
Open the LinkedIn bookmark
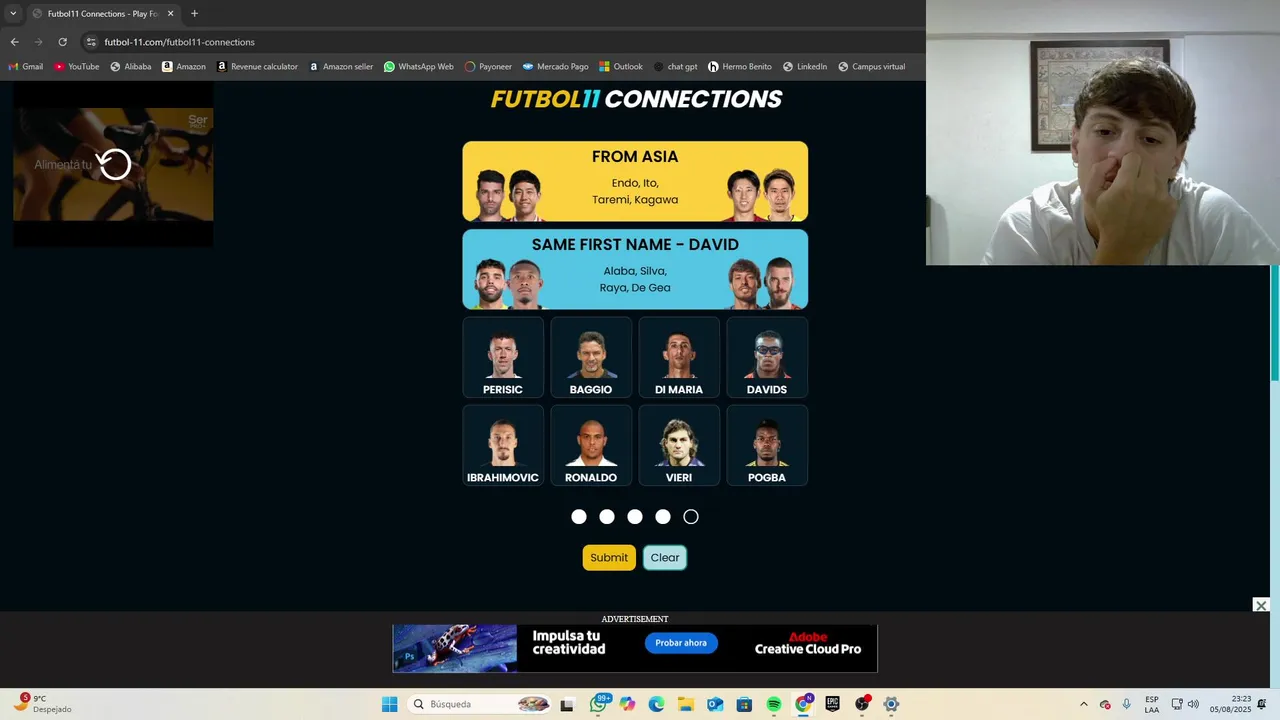(x=805, y=67)
